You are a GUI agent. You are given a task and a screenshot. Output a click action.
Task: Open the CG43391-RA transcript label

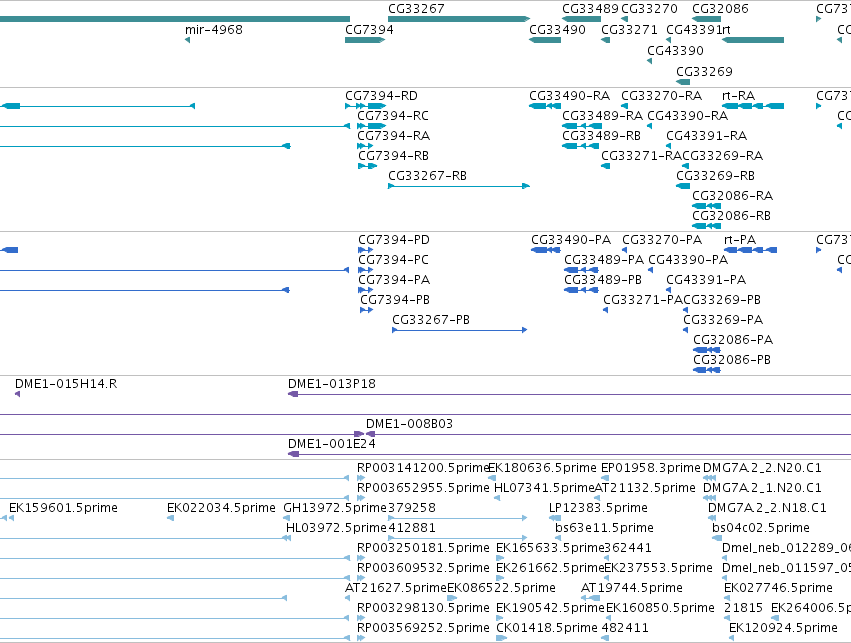(707, 136)
